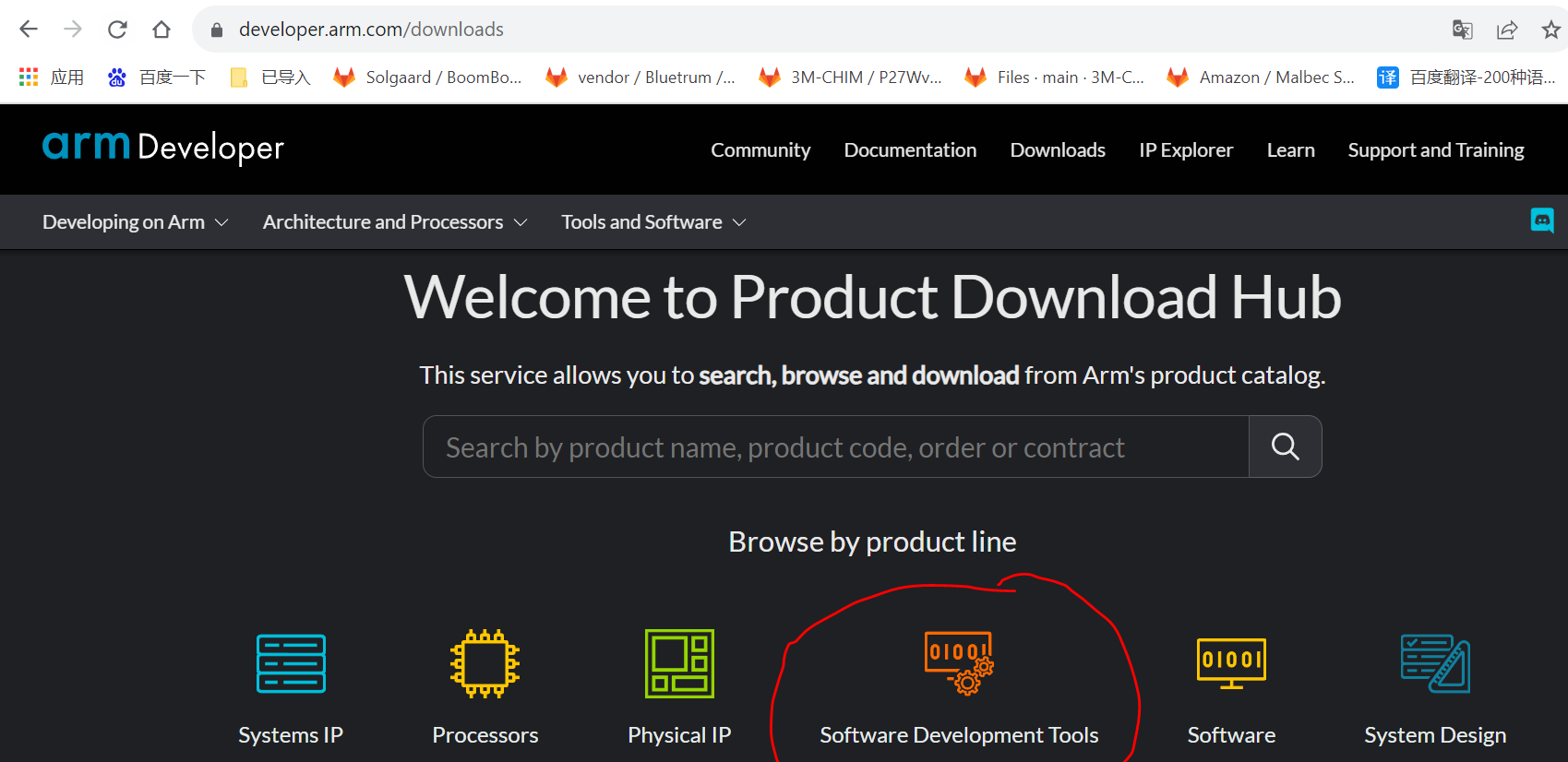Click the System Design label
This screenshot has height=762, width=1568.
[x=1435, y=735]
